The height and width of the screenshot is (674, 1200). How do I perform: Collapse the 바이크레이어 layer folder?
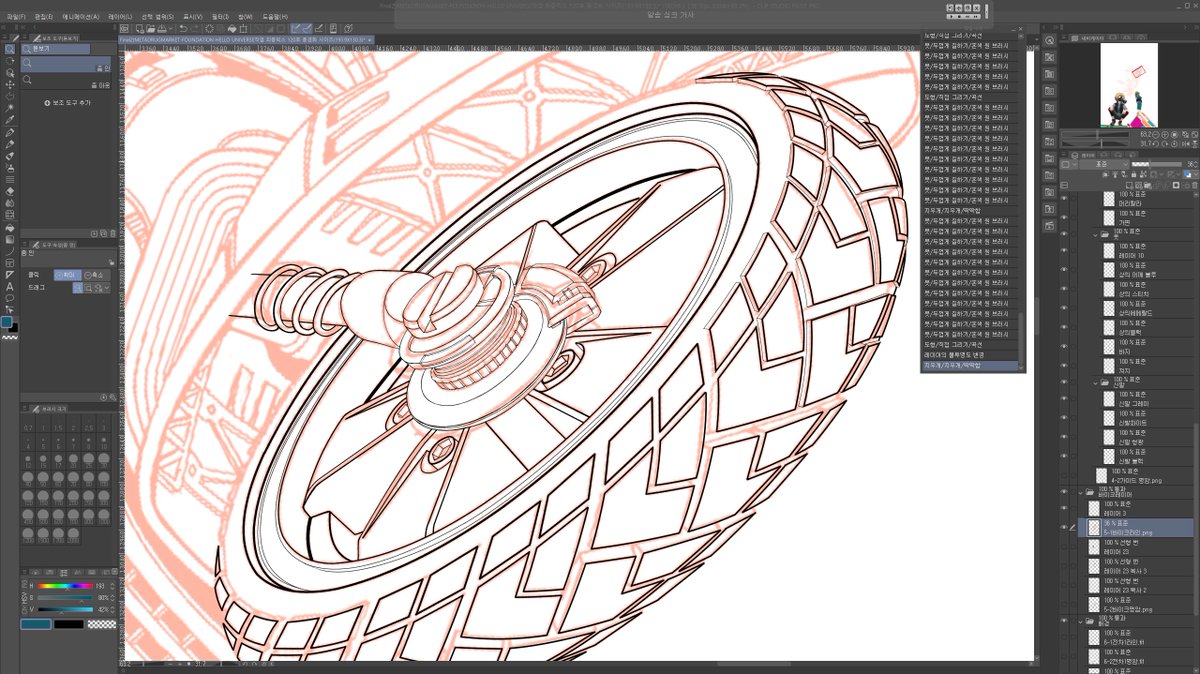(1080, 492)
